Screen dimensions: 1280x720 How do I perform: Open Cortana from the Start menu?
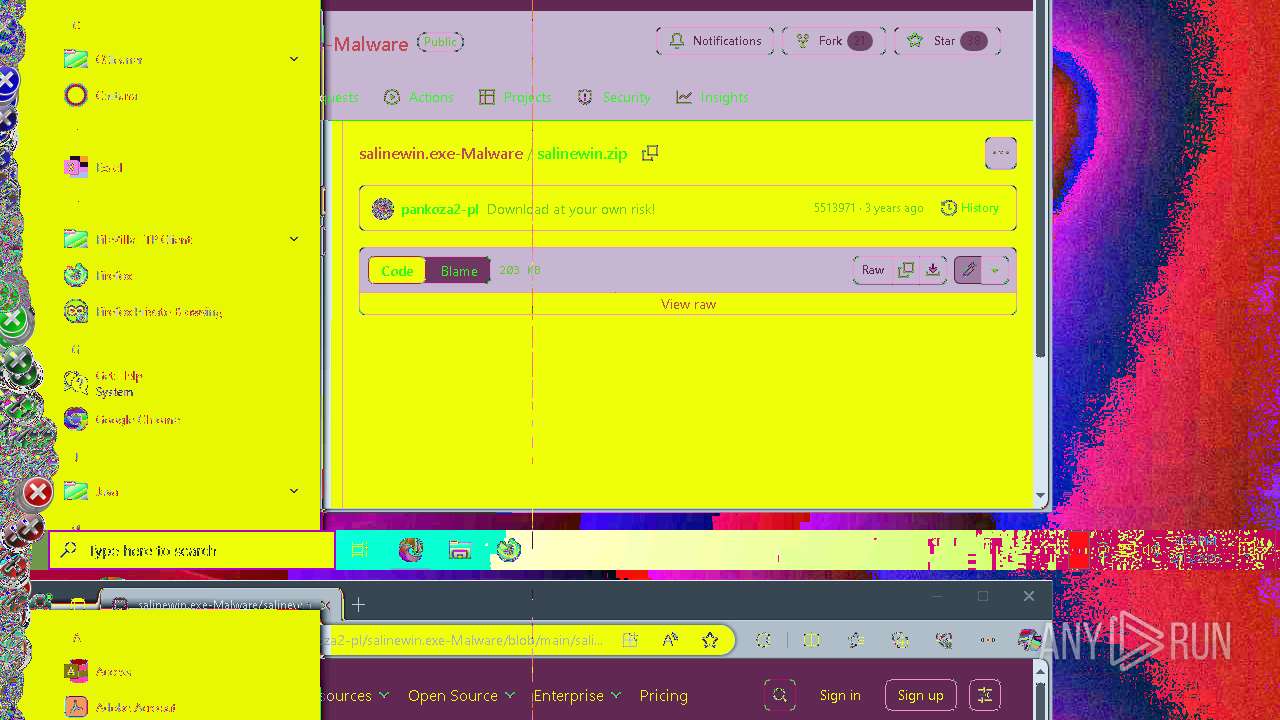(x=180, y=95)
